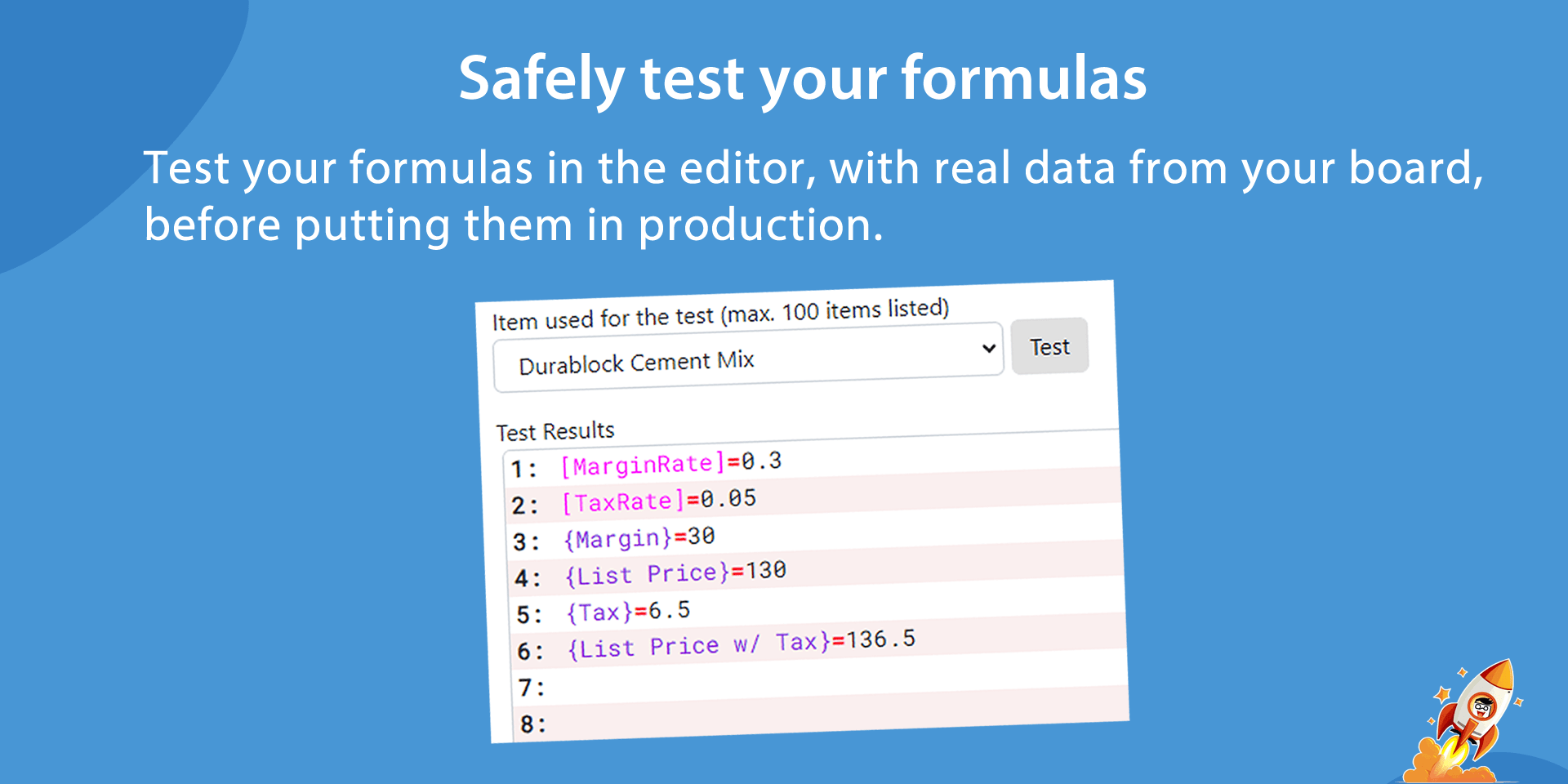Click the description paragraph about testing formulas
This screenshot has height=784, width=1568.
813,196
